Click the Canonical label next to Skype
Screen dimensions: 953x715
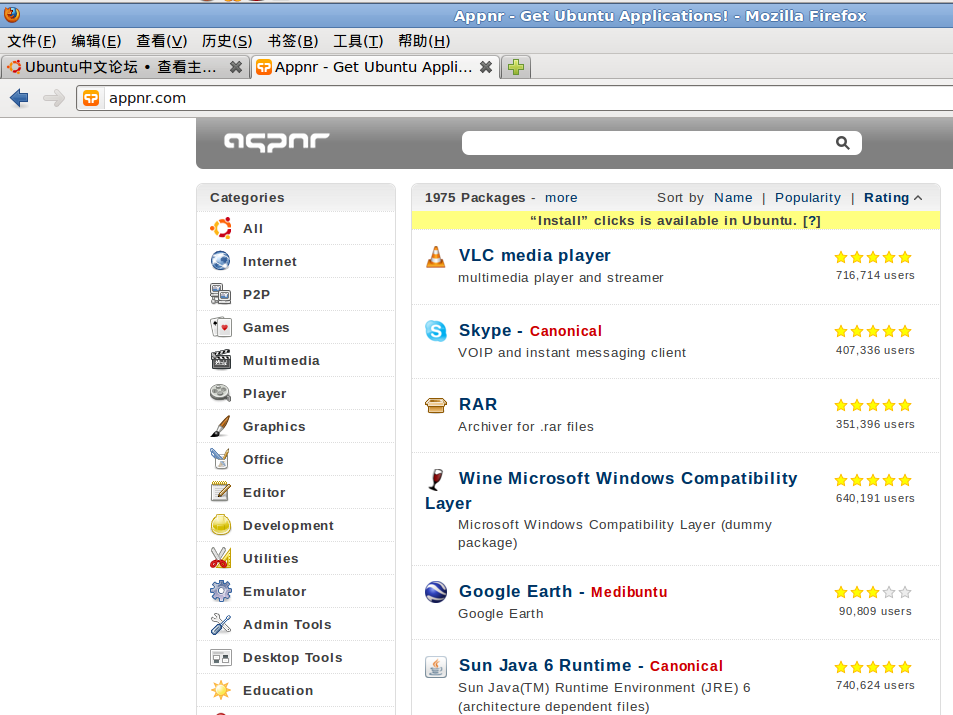pyautogui.click(x=566, y=331)
